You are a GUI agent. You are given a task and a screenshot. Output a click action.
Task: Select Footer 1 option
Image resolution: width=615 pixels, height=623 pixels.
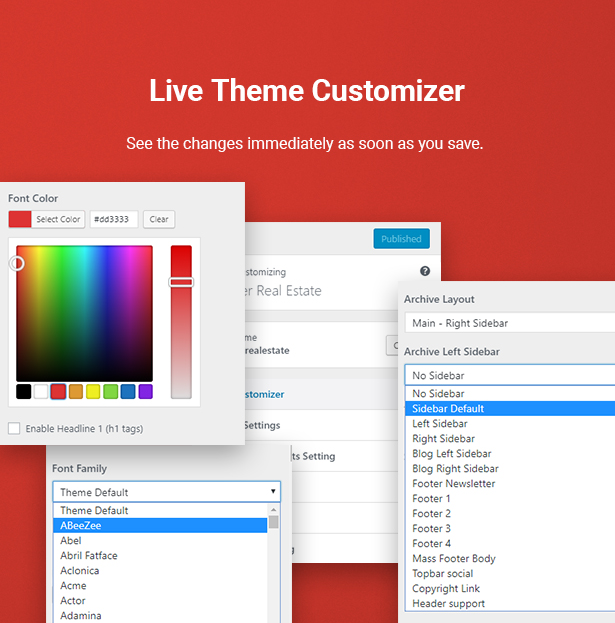510,499
